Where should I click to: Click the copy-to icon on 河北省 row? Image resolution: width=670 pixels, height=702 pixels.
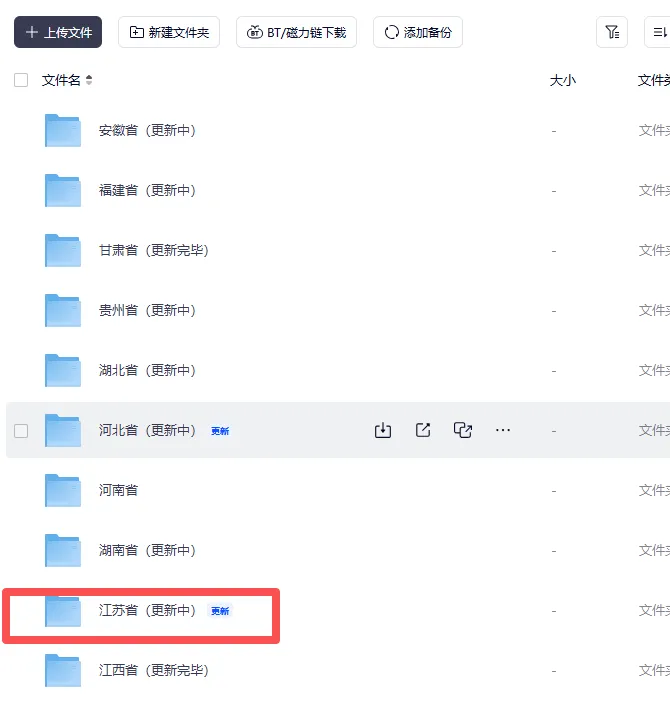click(463, 430)
